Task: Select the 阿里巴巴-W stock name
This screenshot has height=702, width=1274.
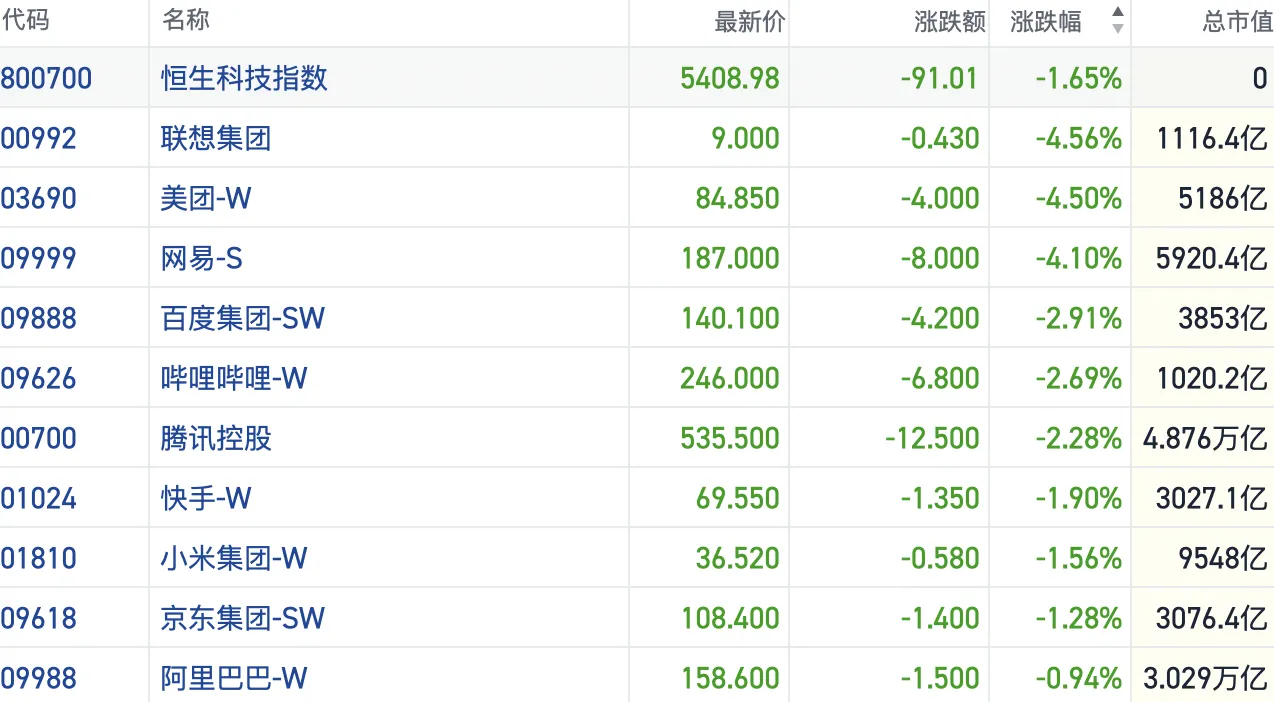Action: click(x=234, y=678)
